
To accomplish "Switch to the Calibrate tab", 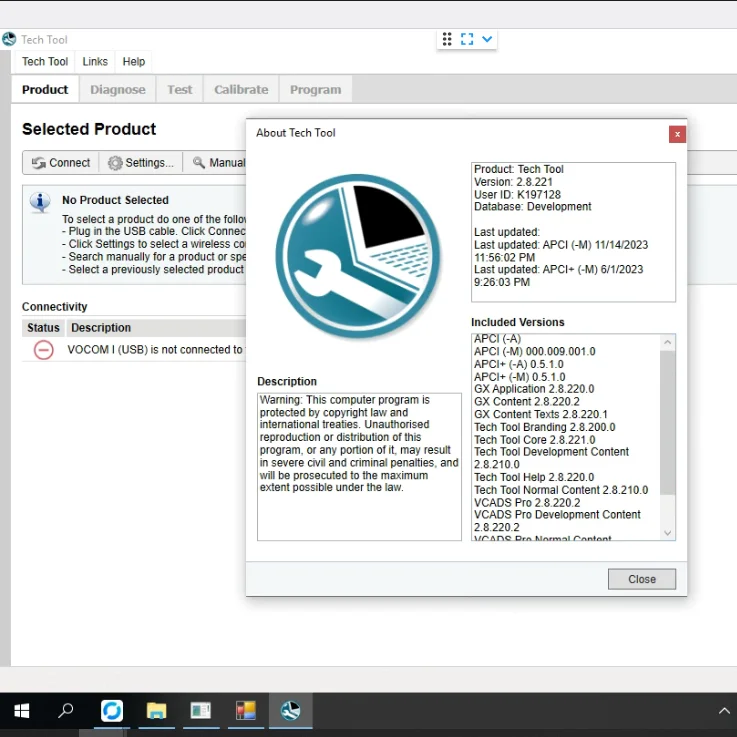I will pyautogui.click(x=241, y=89).
